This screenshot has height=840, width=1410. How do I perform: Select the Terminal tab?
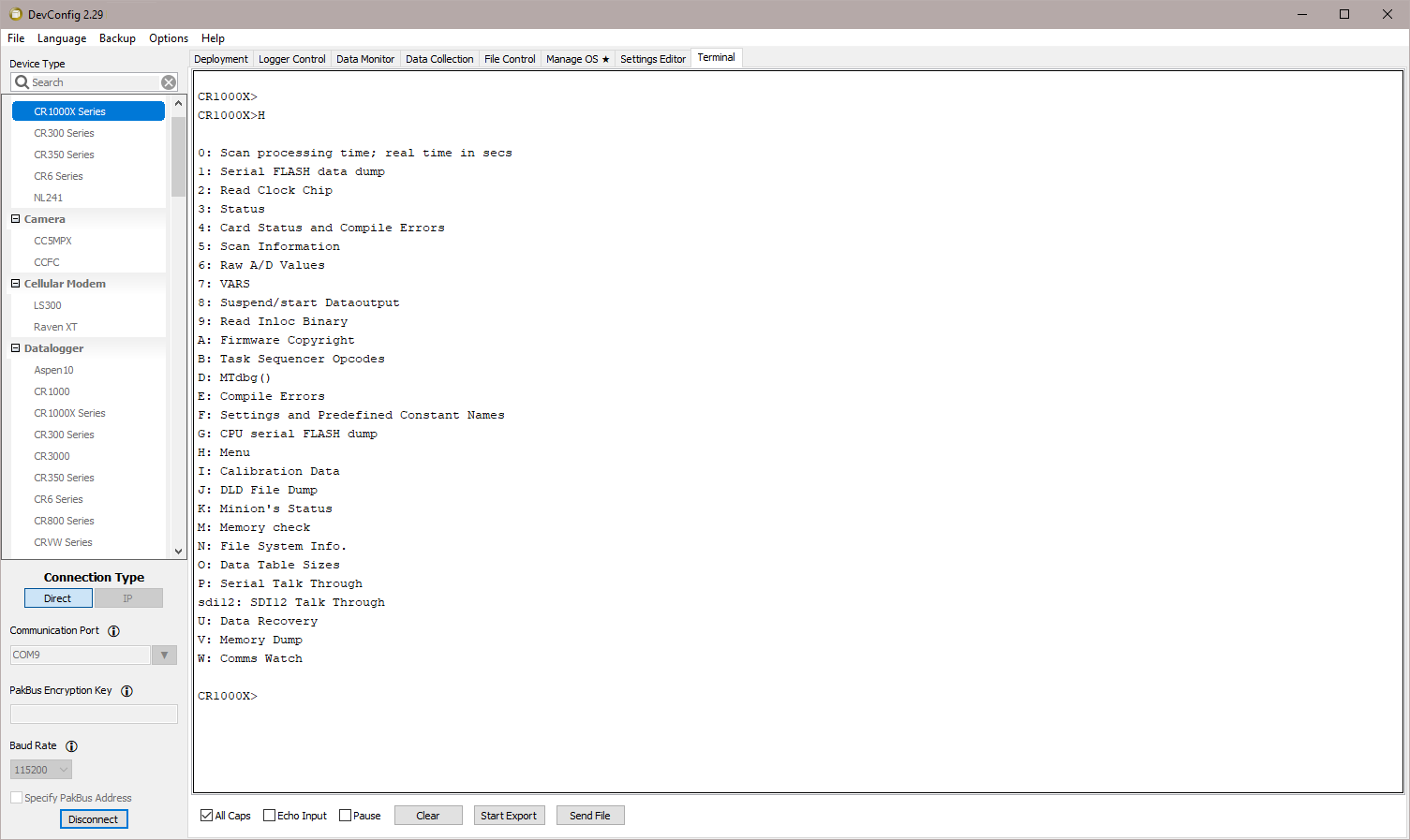tap(717, 57)
